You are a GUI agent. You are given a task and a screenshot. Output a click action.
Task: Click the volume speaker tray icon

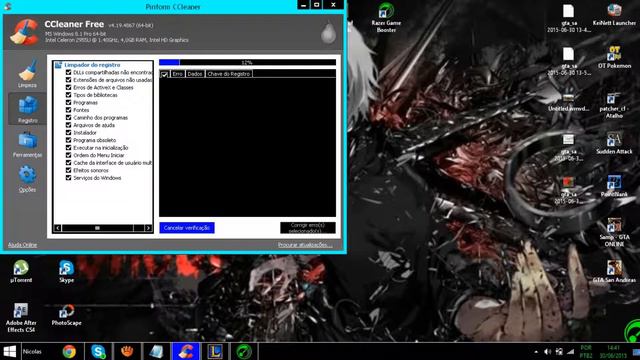coord(547,351)
